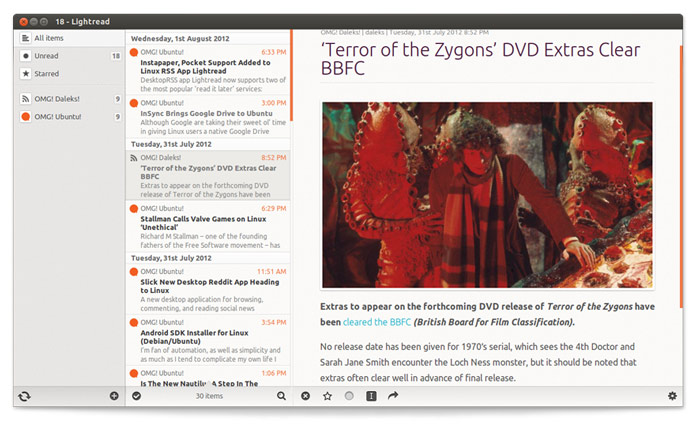This screenshot has width=700, height=431.
Task: Toggle the article unread circle indicator
Action: [x=349, y=397]
